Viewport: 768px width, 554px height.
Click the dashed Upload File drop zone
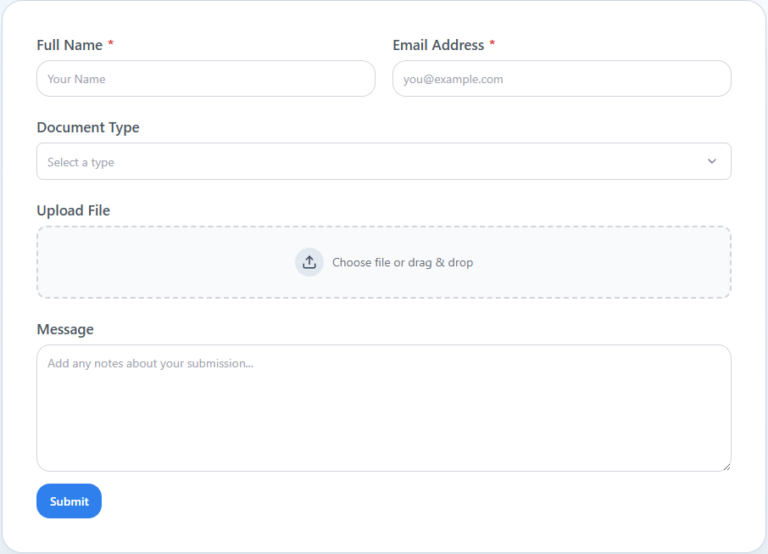tap(384, 262)
